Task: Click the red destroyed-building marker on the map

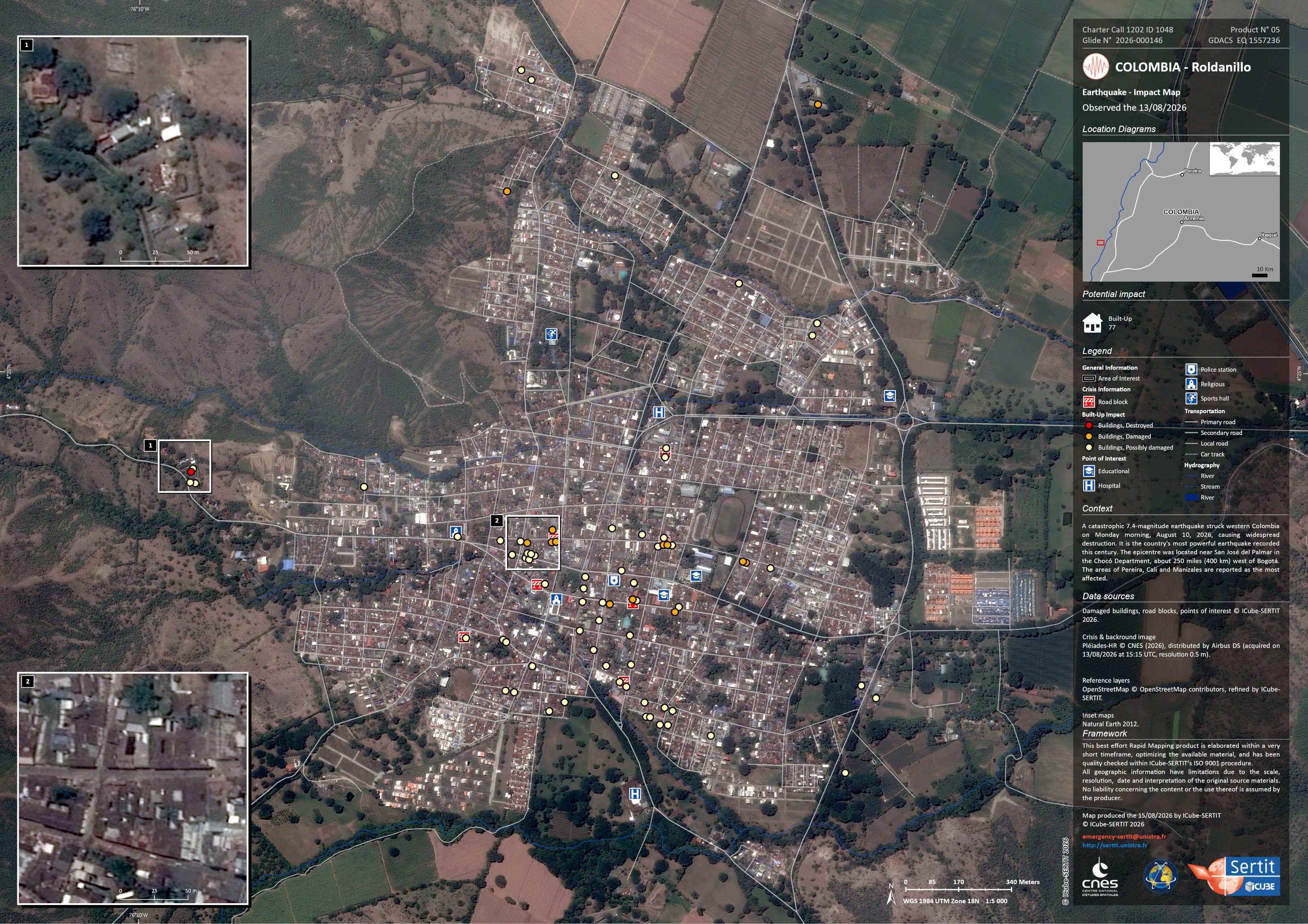Action: coord(191,472)
